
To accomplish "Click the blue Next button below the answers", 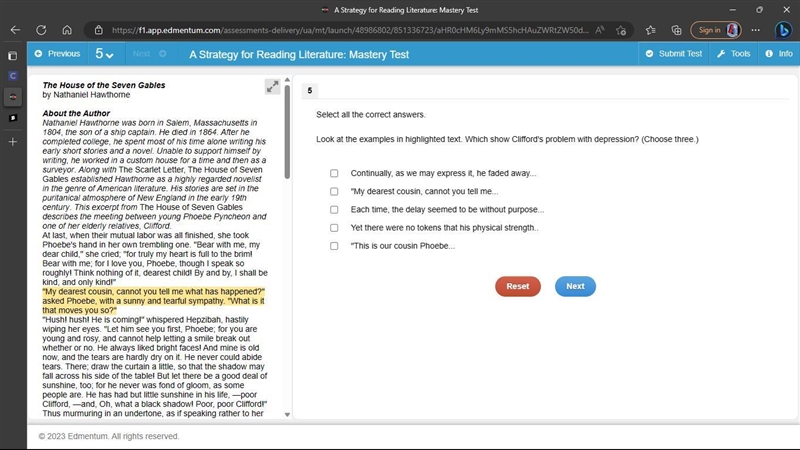I will click(x=575, y=286).
